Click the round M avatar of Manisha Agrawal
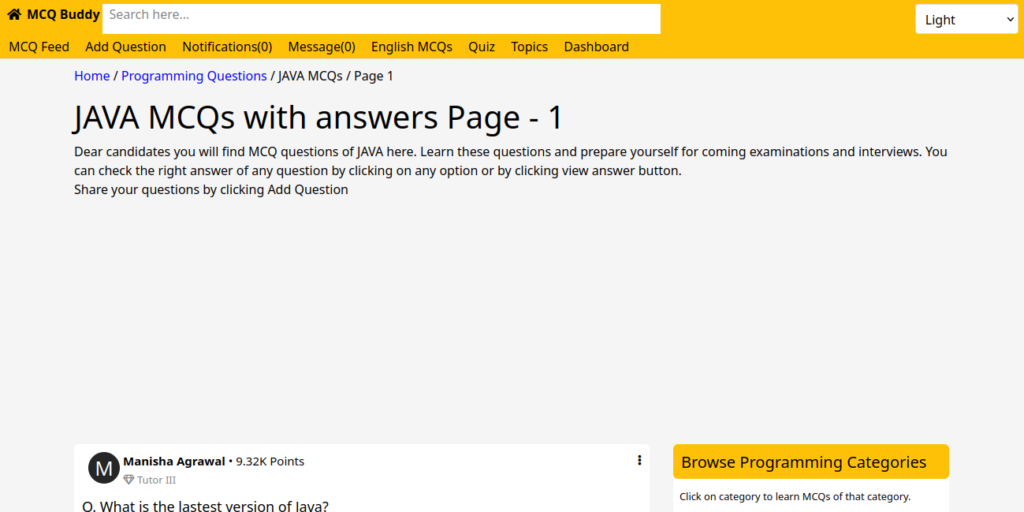The height and width of the screenshot is (512, 1024). tap(104, 468)
